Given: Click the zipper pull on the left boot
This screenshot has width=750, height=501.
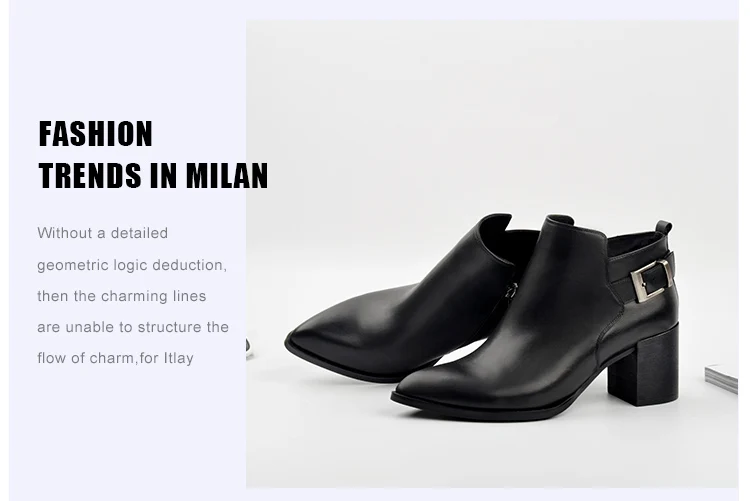Looking at the screenshot, I should [x=513, y=289].
